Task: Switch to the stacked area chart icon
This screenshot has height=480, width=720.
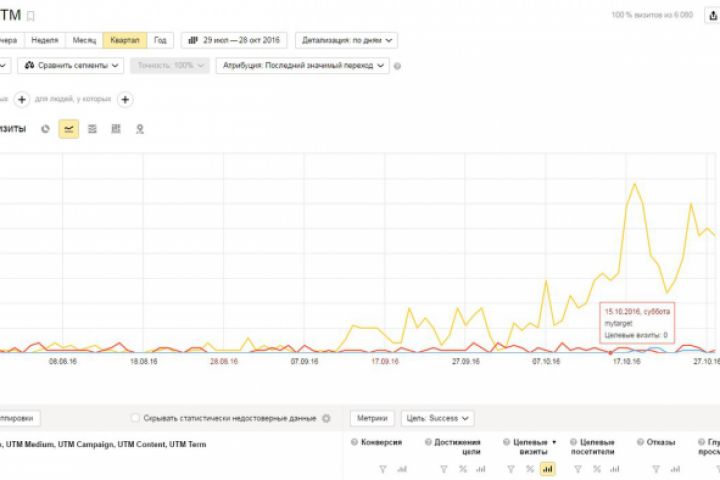Action: pos(92,129)
